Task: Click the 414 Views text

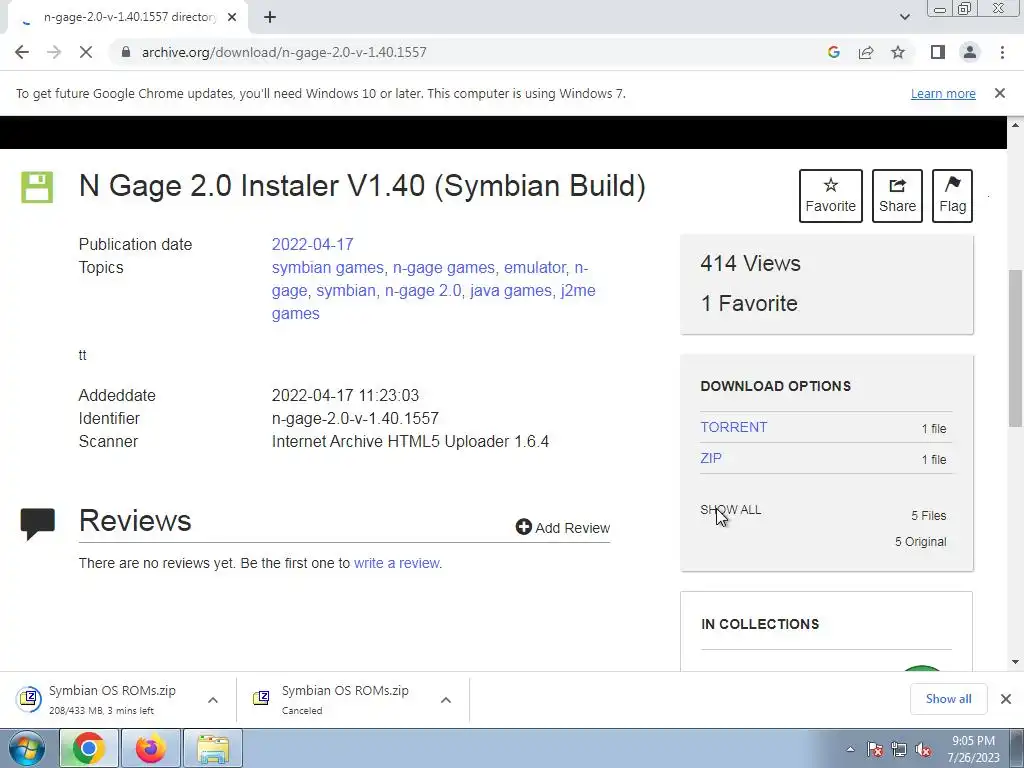Action: tap(750, 263)
